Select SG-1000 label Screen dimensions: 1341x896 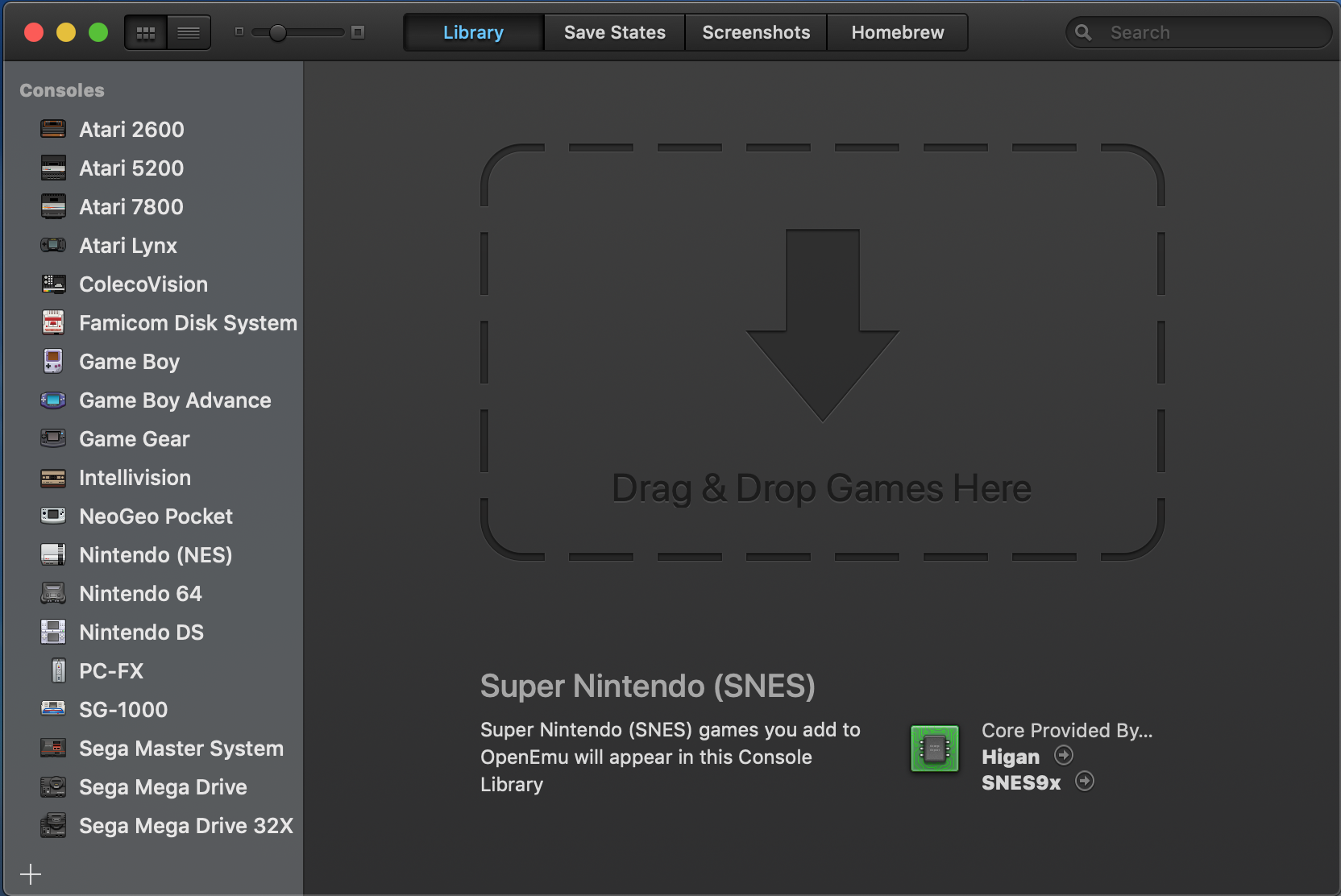[123, 710]
